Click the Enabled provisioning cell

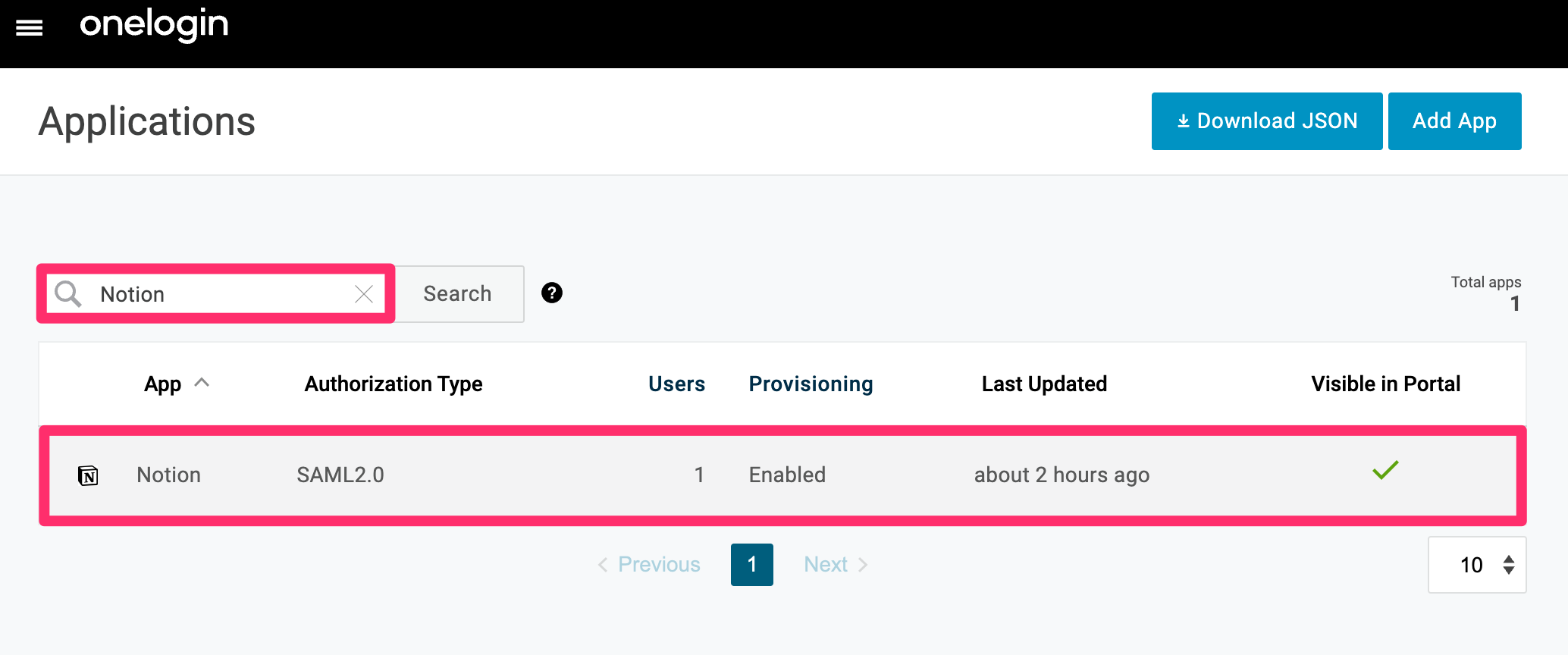click(787, 475)
